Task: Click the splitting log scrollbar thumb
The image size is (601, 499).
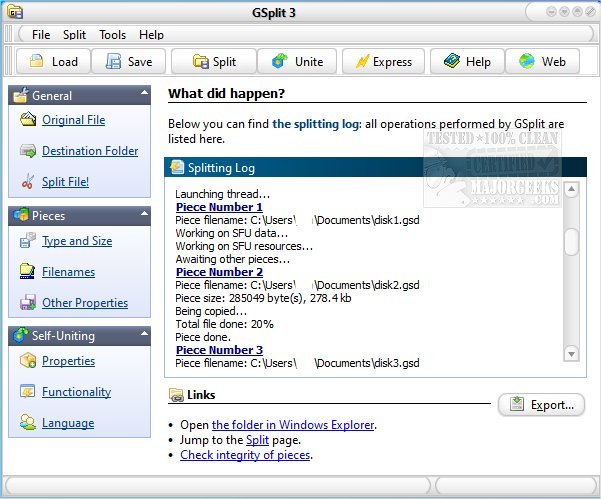Action: click(x=571, y=242)
